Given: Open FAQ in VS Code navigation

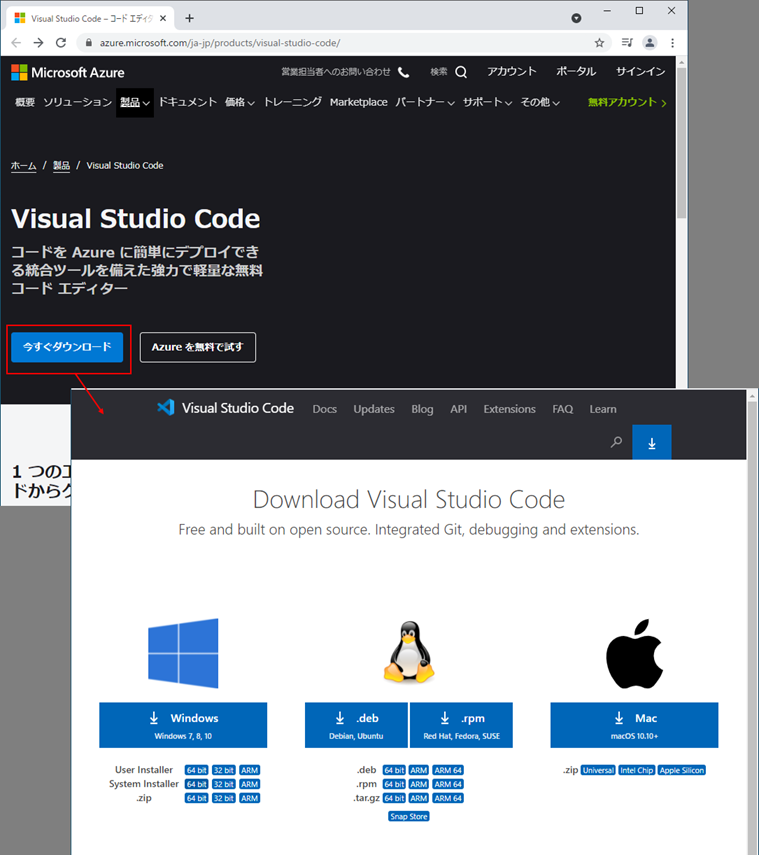Looking at the screenshot, I should [x=563, y=409].
